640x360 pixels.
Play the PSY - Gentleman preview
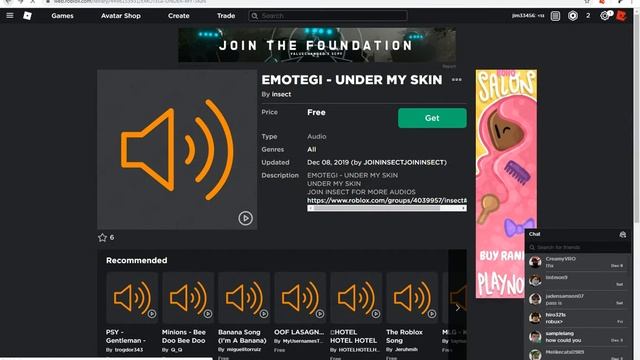(152, 314)
